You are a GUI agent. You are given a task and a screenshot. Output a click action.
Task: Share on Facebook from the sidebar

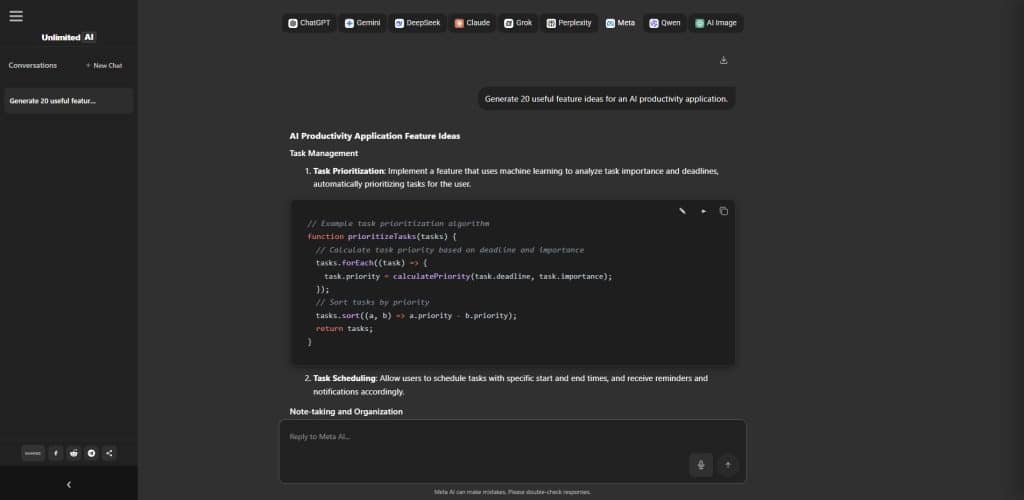tap(56, 453)
